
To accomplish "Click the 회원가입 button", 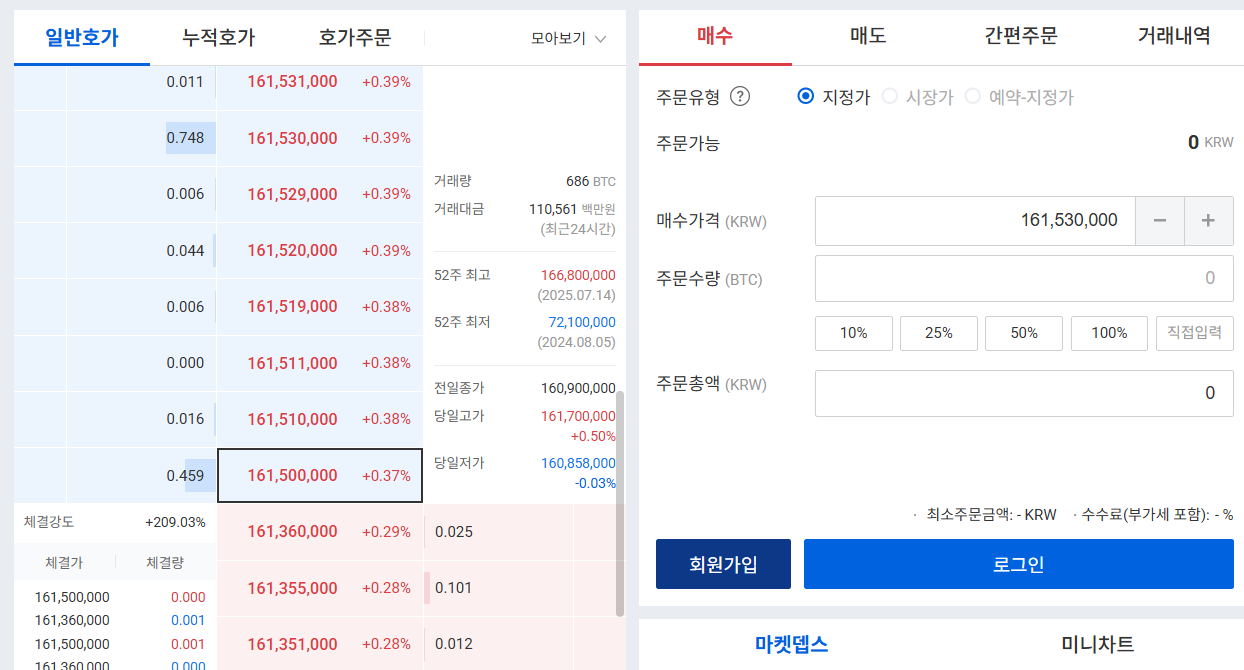I will [723, 564].
